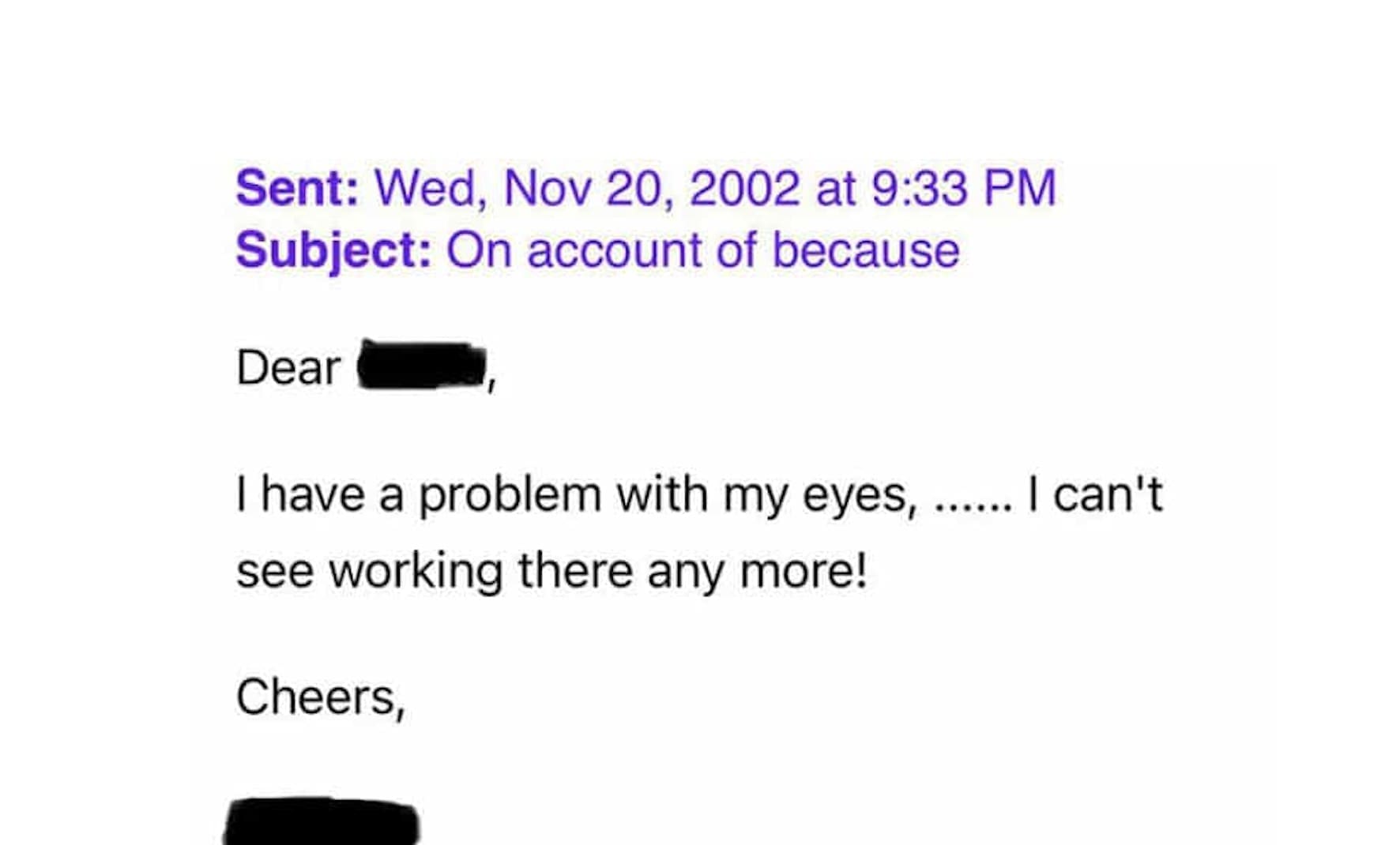1400x845 pixels.
Task: Click the weekday "Wed" in the sent line
Action: point(424,188)
